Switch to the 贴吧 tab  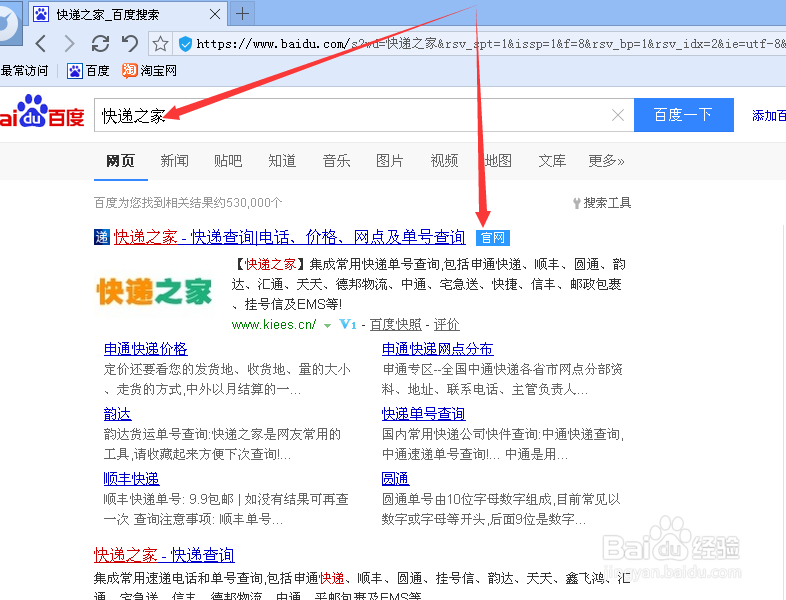(228, 161)
